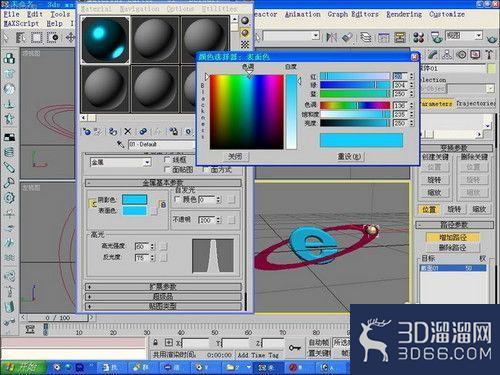Toggle the 增加路径 add path button
Viewport: 500px width, 375px height.
(x=453, y=237)
